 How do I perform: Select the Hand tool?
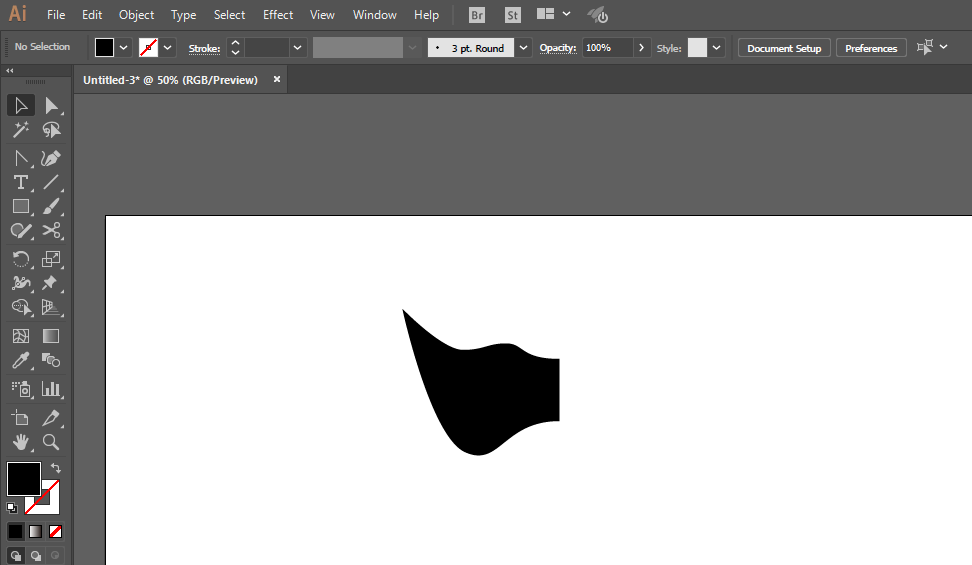click(20, 442)
